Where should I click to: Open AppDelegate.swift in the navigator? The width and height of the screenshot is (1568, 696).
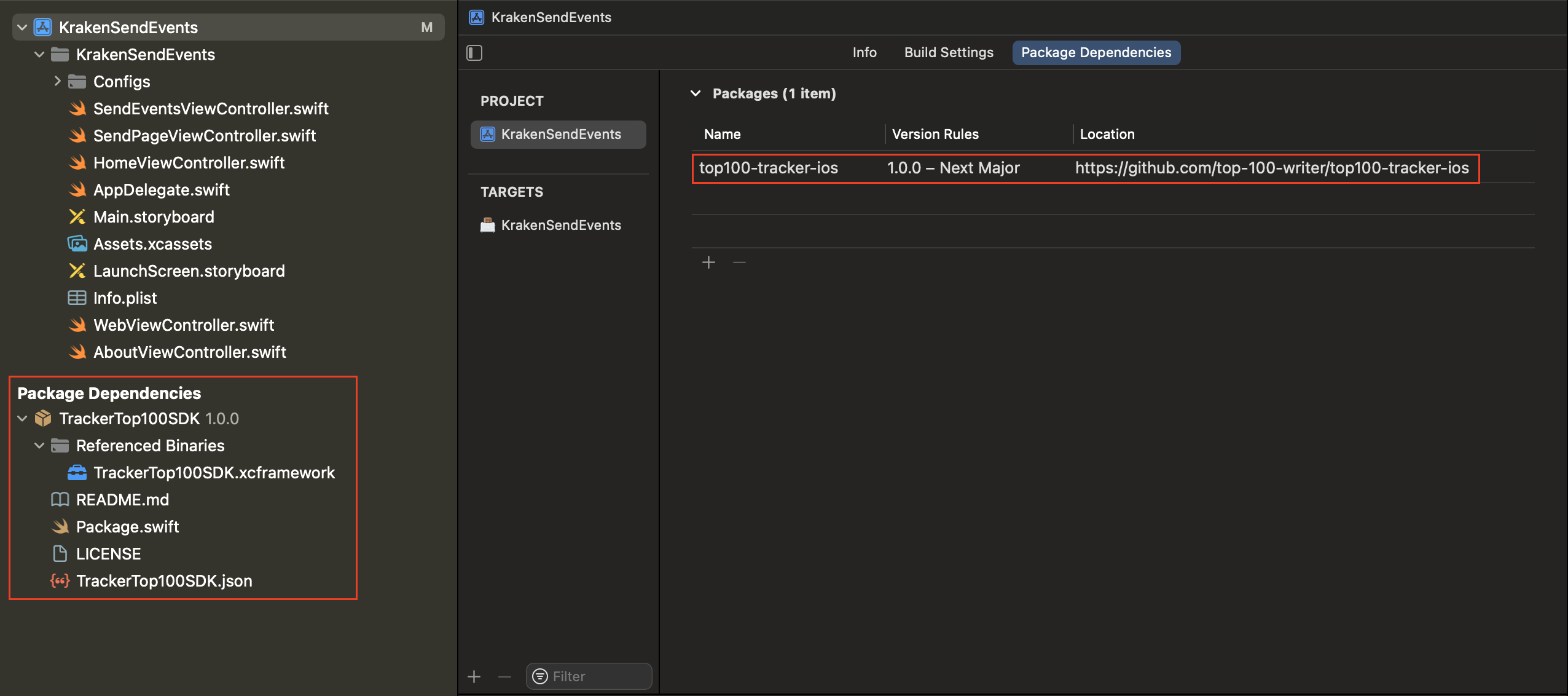161,190
